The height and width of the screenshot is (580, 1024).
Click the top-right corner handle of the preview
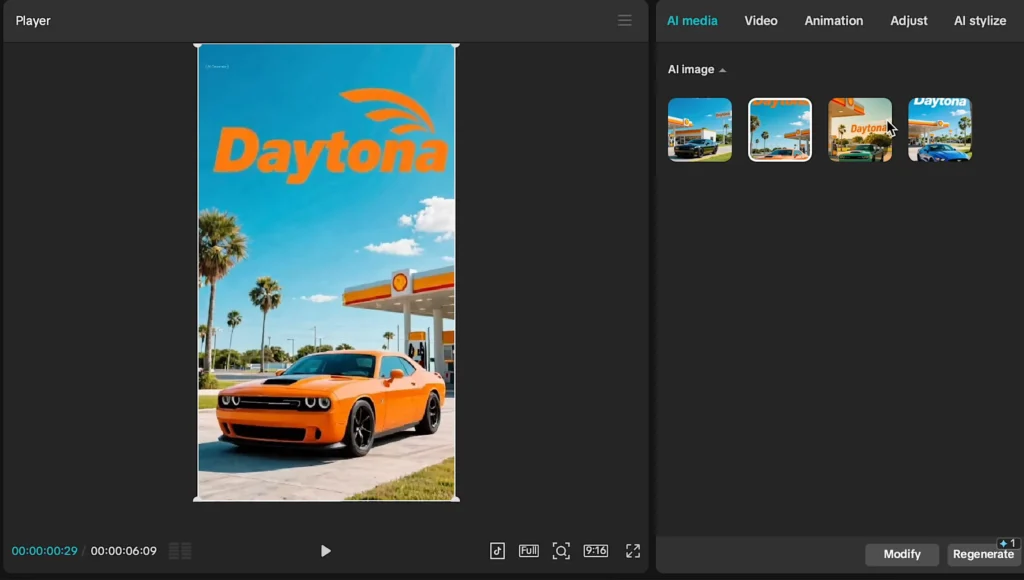point(456,45)
